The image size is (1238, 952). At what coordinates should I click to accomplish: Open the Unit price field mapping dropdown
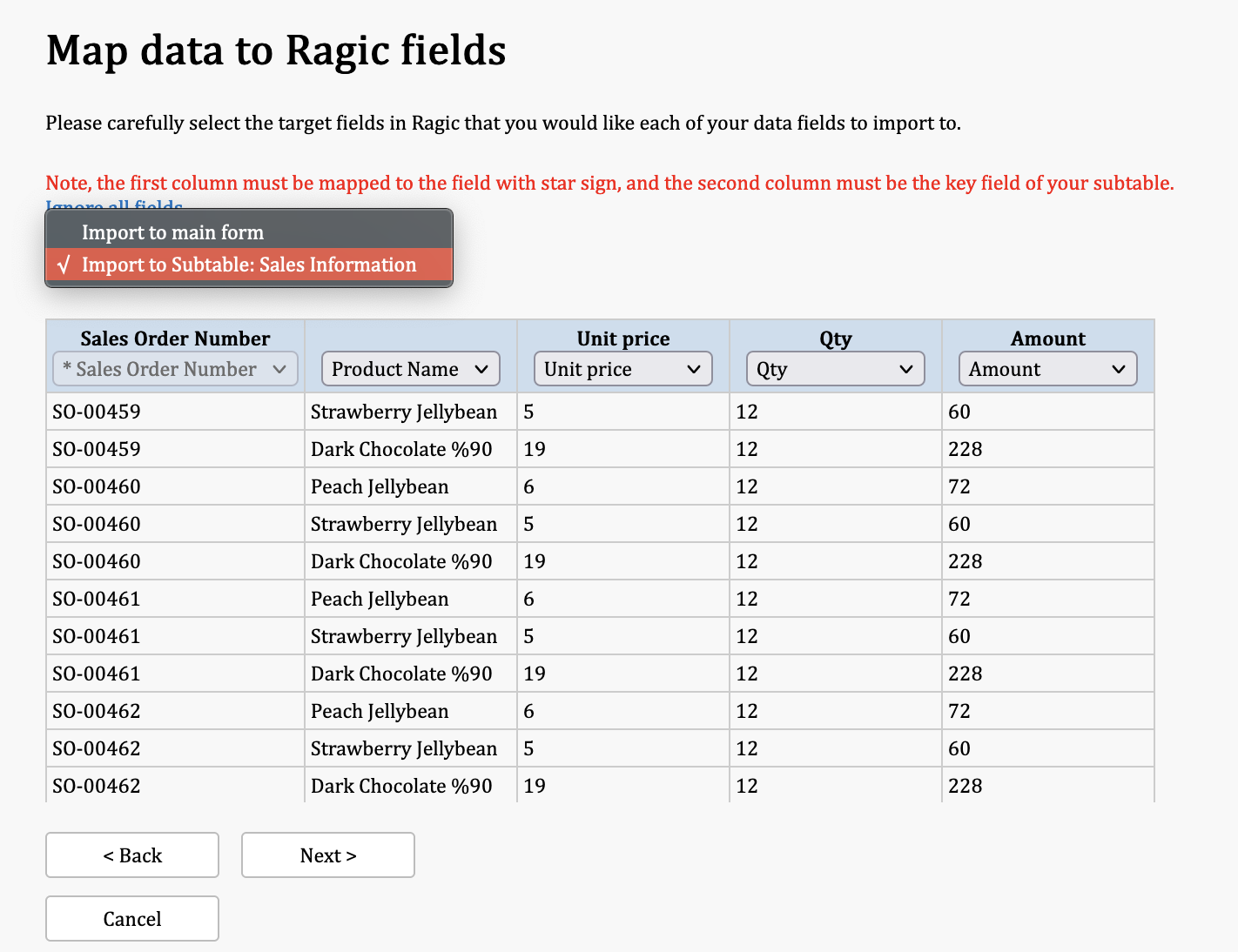tap(623, 369)
